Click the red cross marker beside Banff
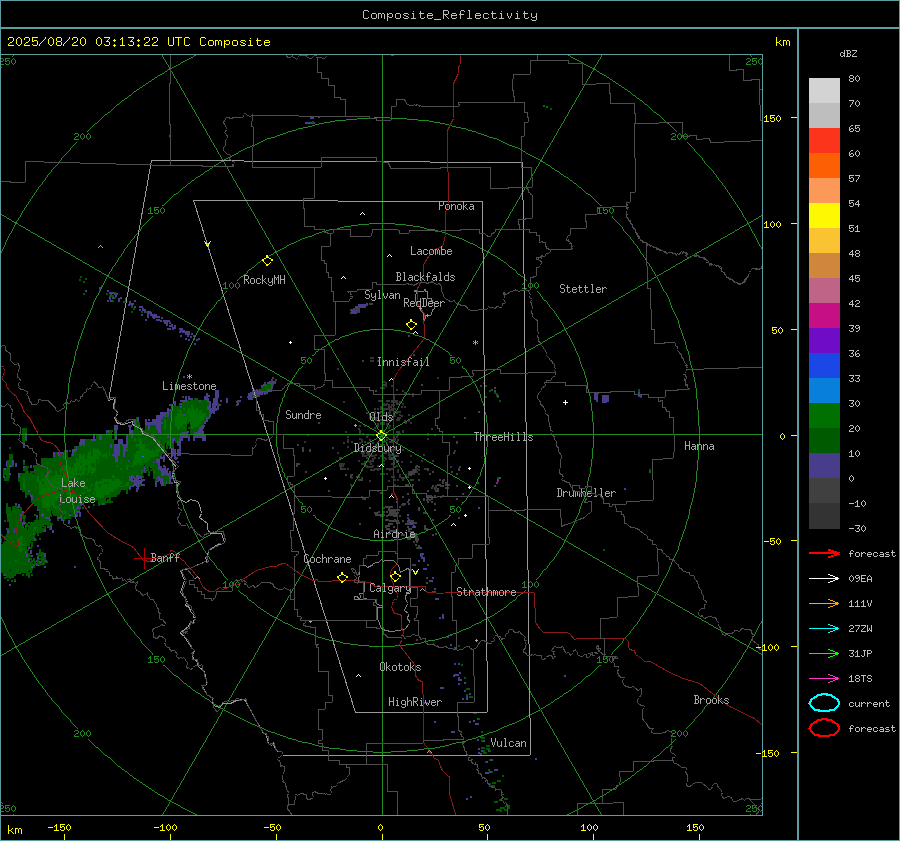Viewport: 900px width, 841px height. coord(142,558)
